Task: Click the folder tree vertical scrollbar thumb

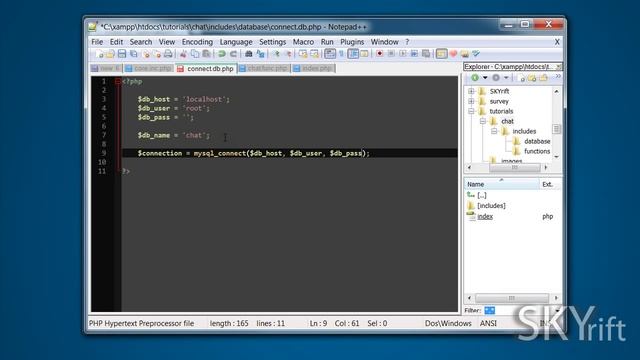Action: 556,129
